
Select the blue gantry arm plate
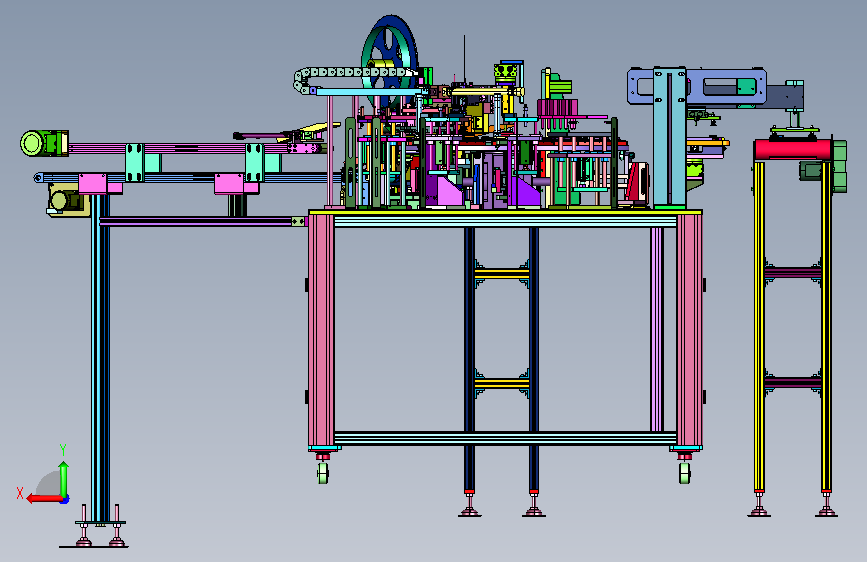697,86
